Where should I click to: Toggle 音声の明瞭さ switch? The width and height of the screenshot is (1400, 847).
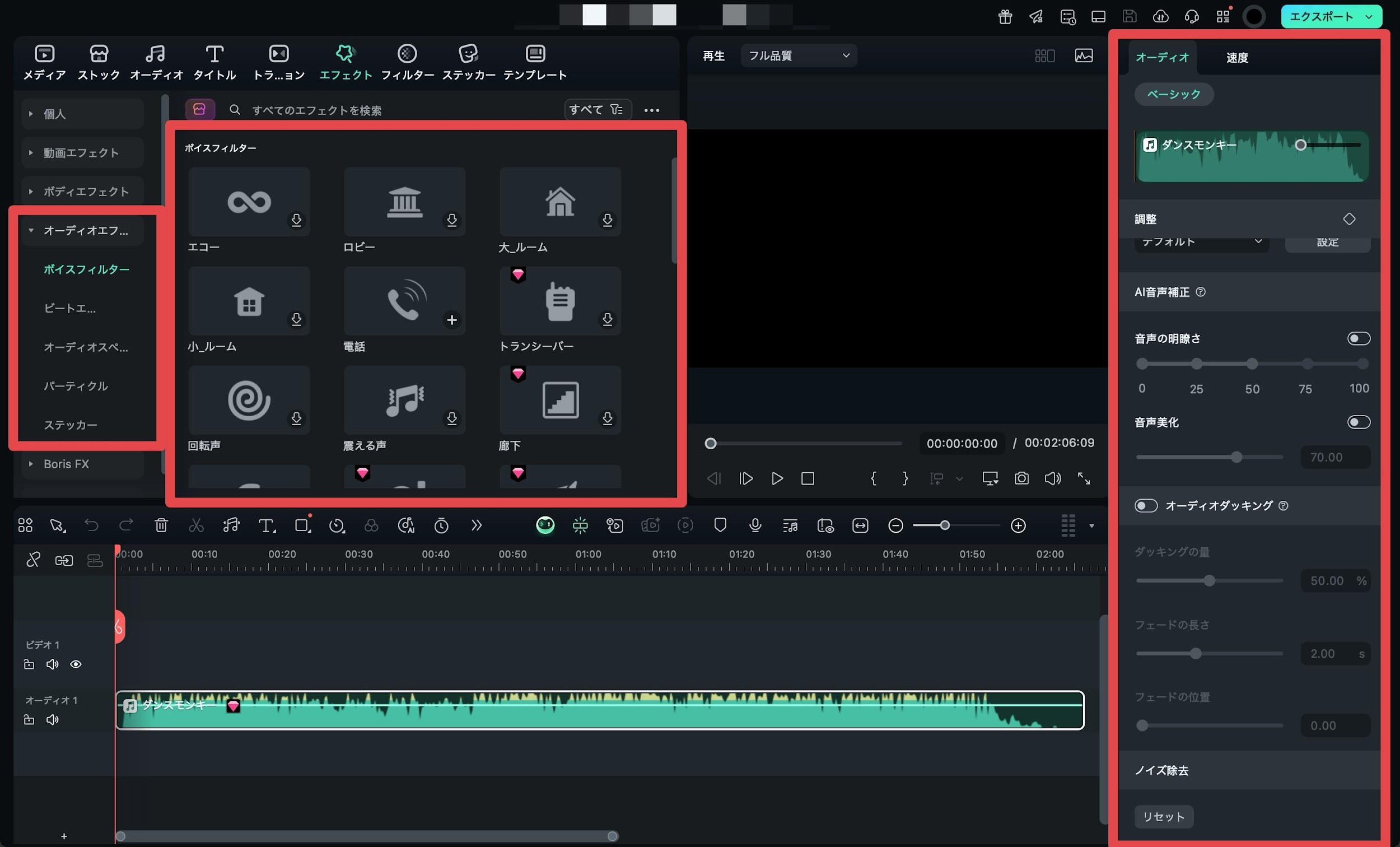pyautogui.click(x=1359, y=339)
